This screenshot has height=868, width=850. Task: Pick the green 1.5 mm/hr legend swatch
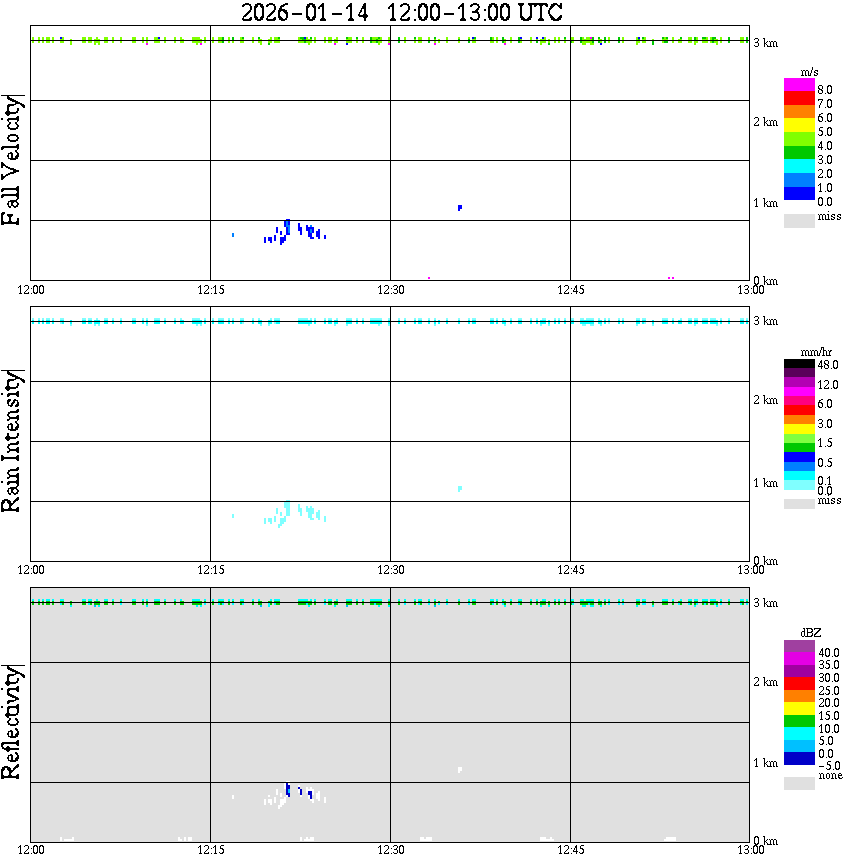click(x=799, y=447)
